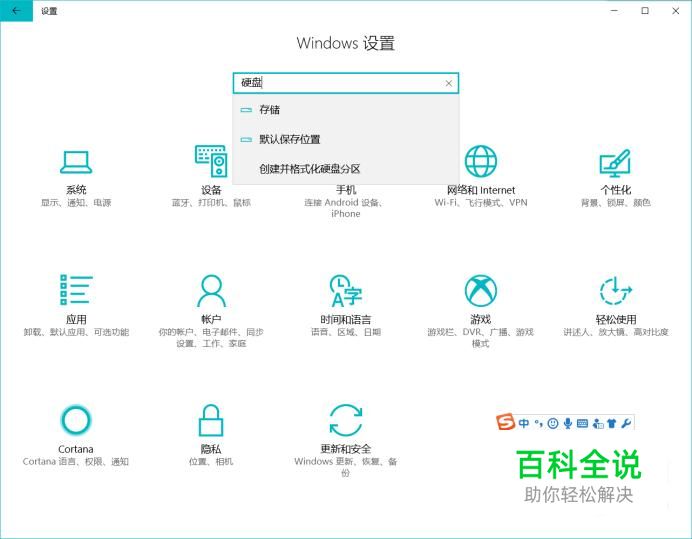Screen dimensions: 692x539
Task: Click the 讲述人、放大镜、高对比度 description
Action: 615,332
